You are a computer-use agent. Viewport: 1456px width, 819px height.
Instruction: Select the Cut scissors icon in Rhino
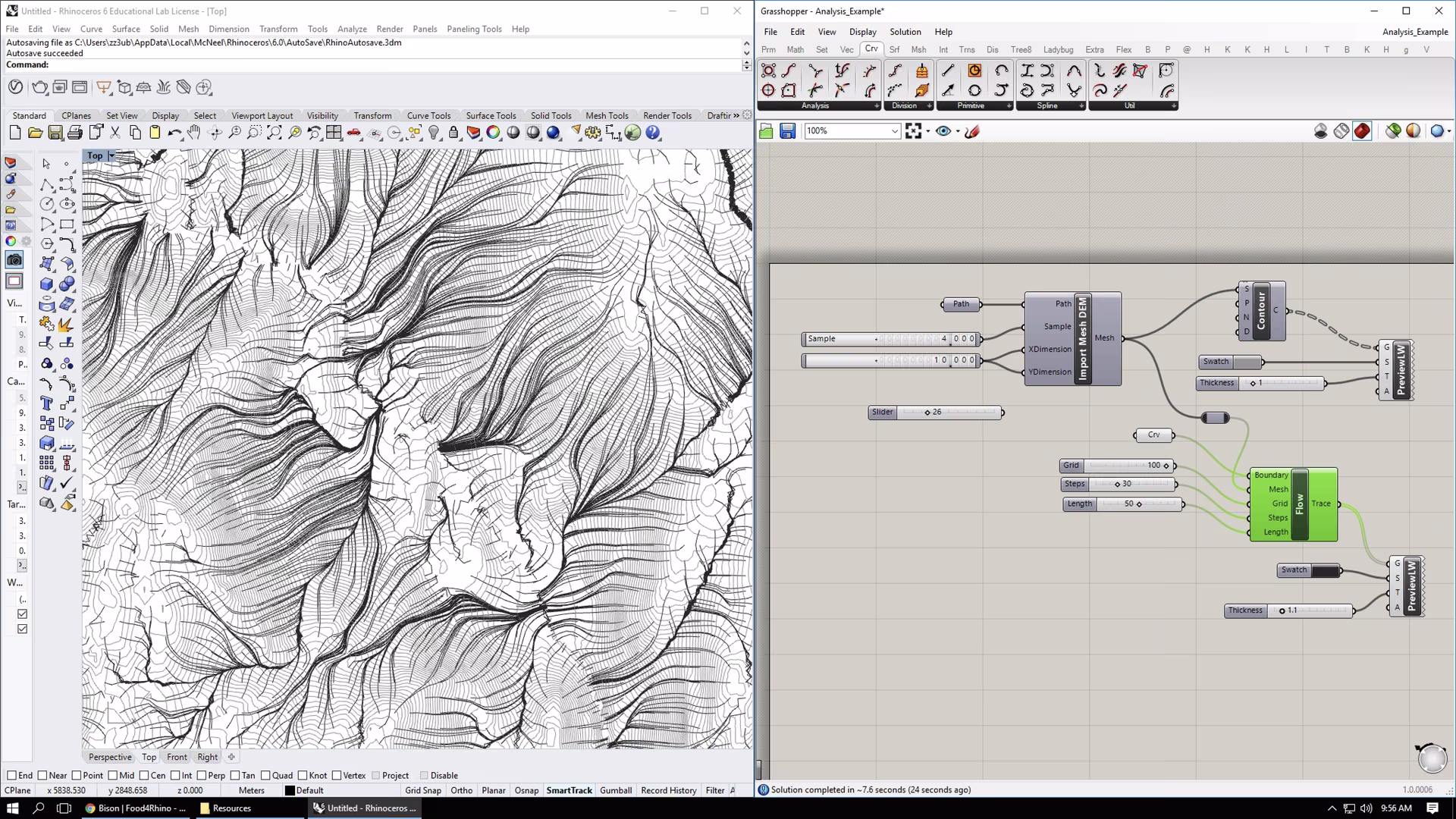pyautogui.click(x=115, y=133)
